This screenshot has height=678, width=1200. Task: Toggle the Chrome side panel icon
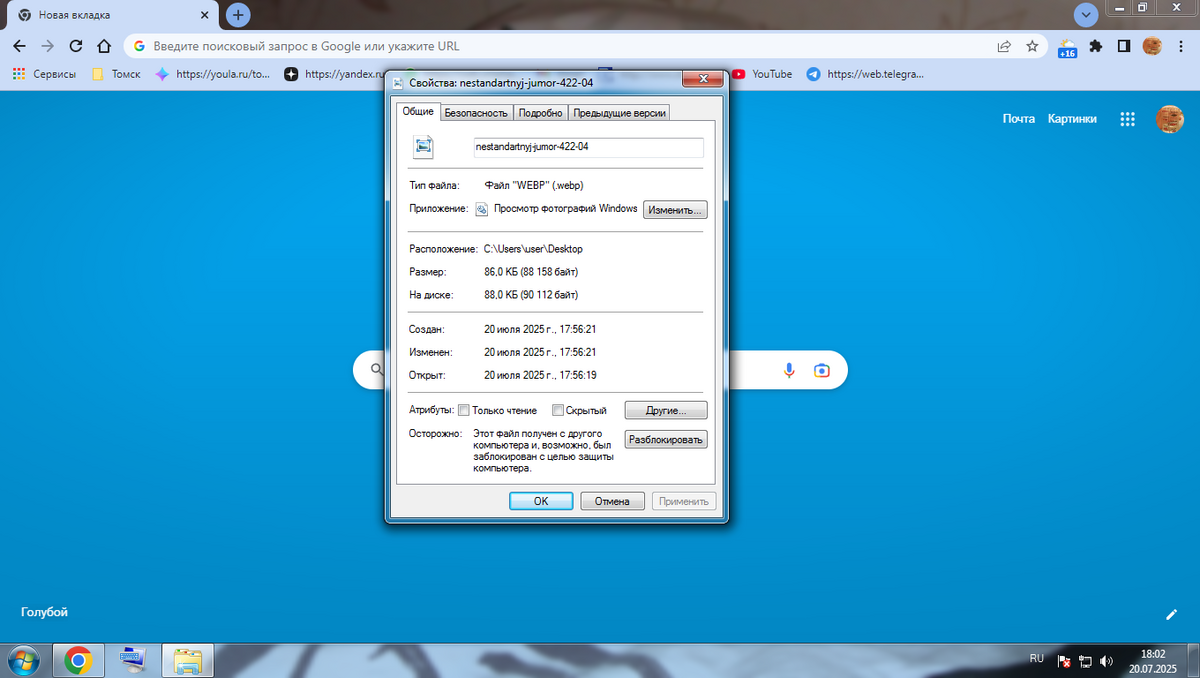point(1124,46)
